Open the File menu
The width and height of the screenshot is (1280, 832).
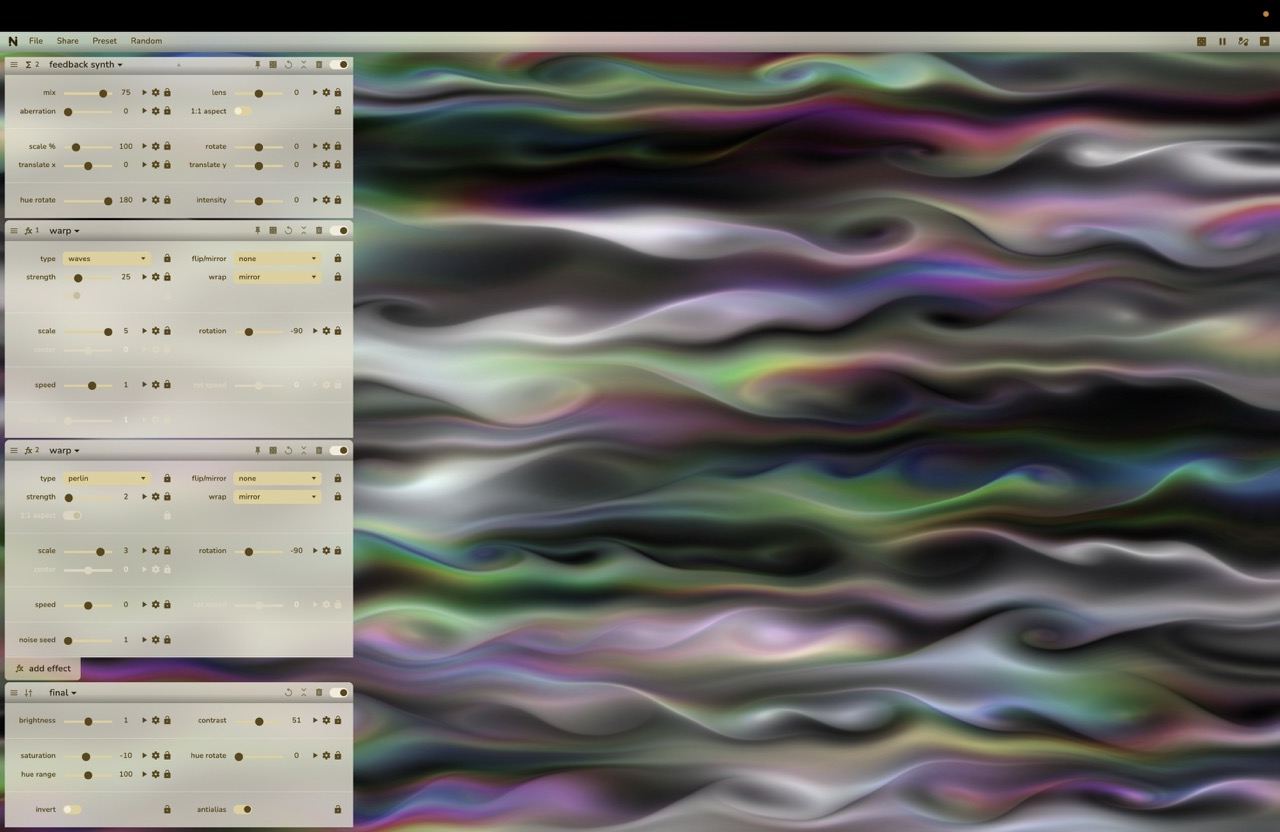tap(35, 41)
